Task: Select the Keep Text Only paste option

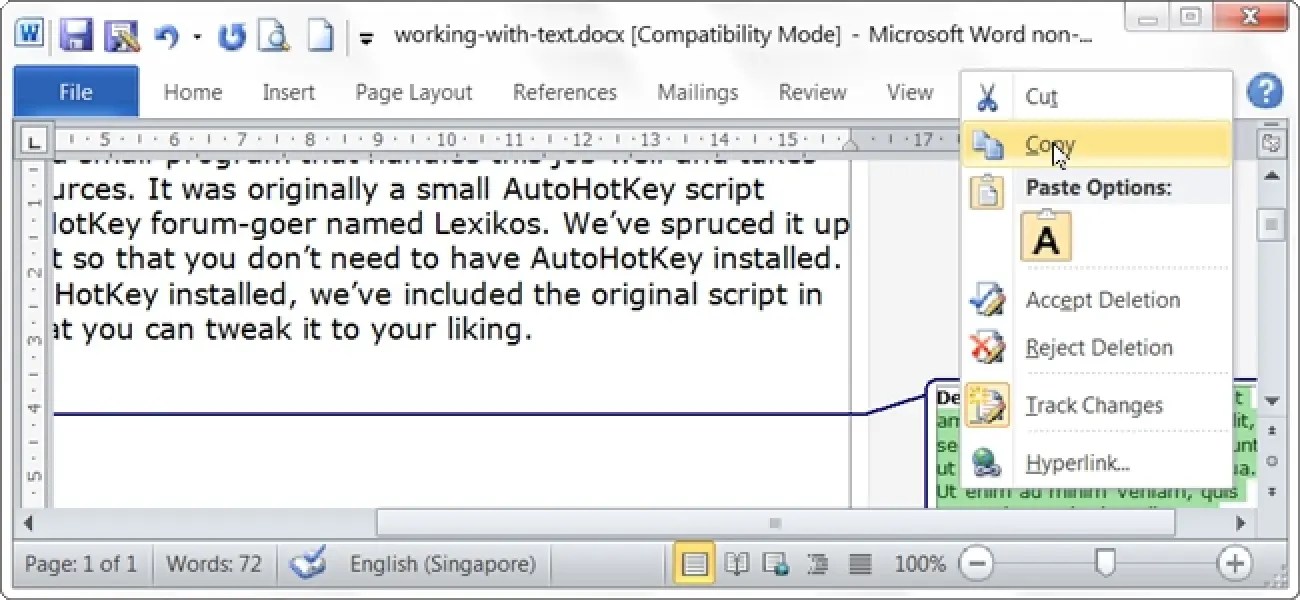Action: tap(1046, 238)
